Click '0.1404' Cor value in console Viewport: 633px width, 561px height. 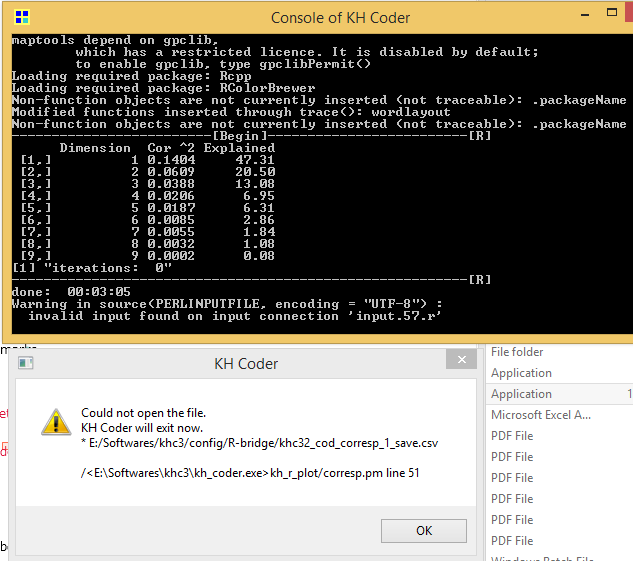(171, 160)
